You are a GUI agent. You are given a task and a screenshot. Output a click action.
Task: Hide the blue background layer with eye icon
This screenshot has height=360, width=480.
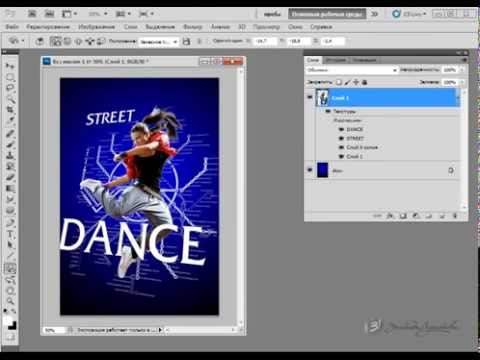pyautogui.click(x=310, y=170)
